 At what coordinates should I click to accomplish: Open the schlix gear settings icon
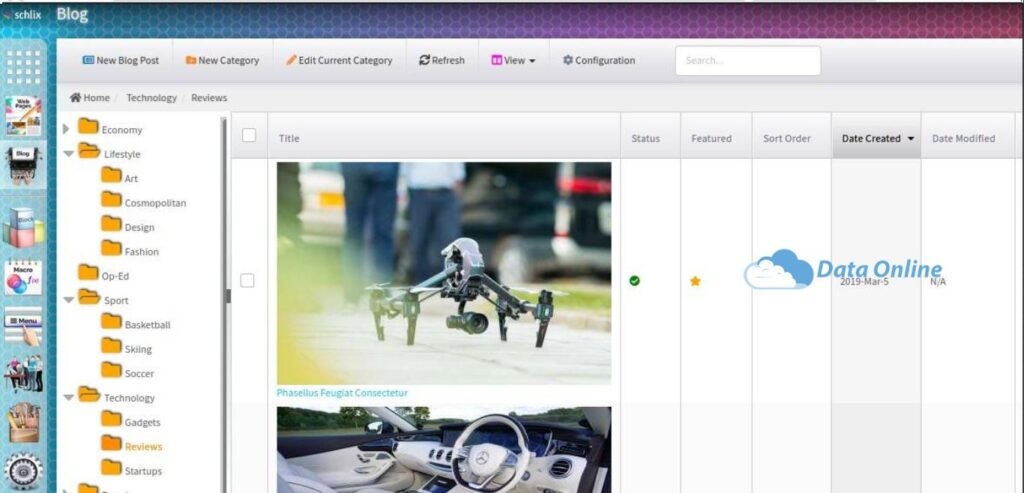(23, 471)
